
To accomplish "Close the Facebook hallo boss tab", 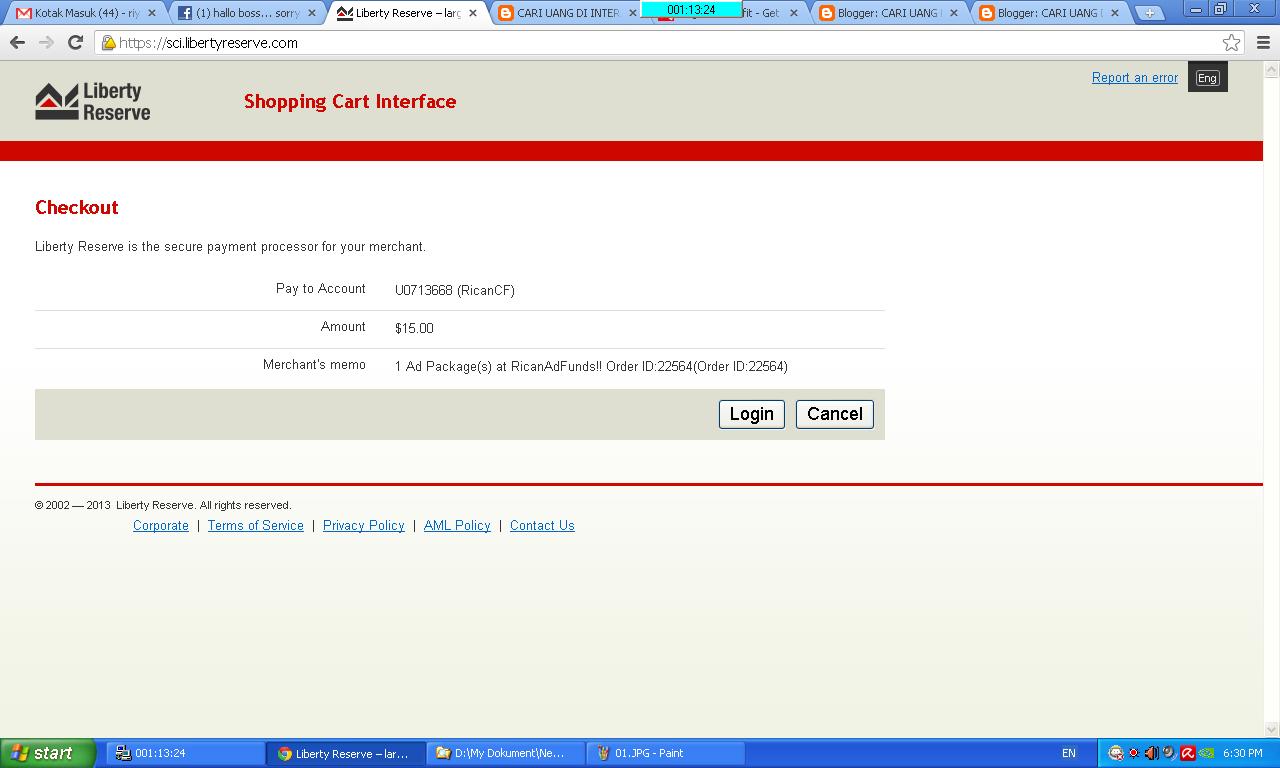I will coord(312,13).
